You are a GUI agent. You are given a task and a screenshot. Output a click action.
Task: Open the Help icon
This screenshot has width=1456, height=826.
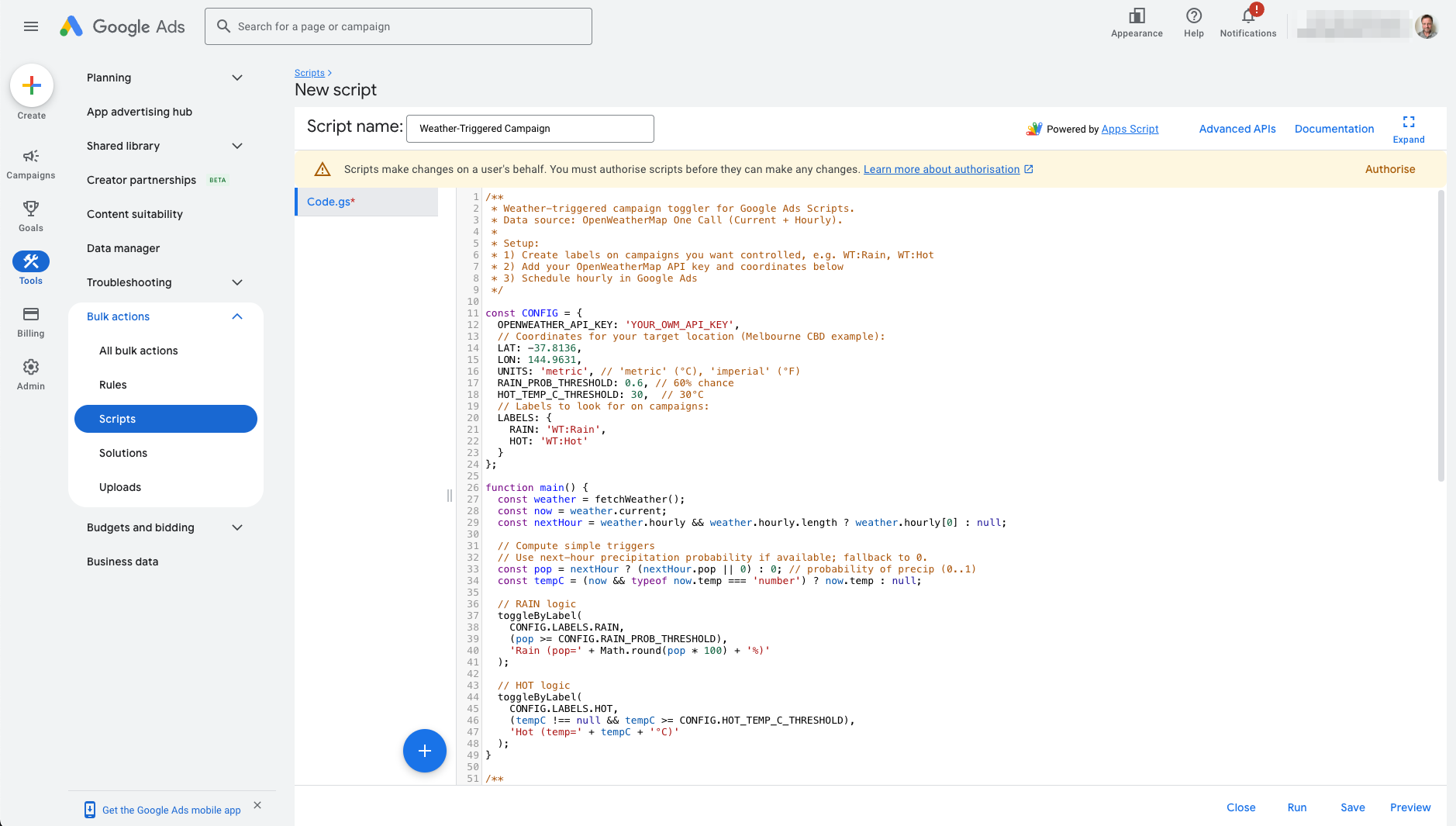coord(1193,17)
